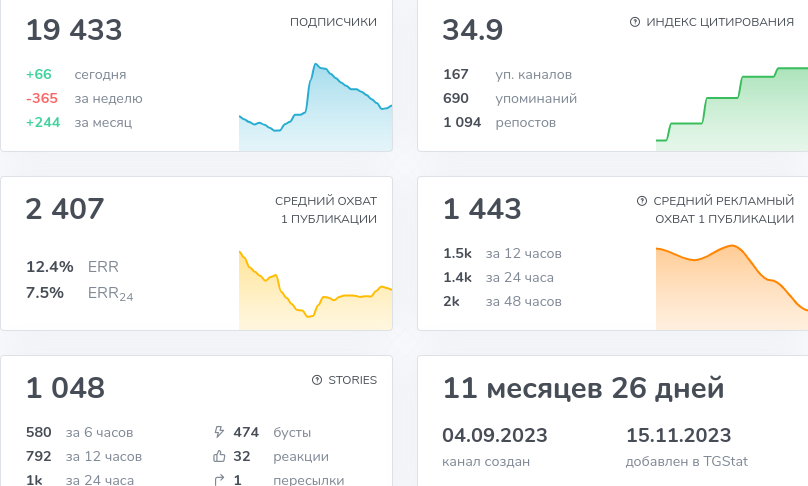808x486 pixels.
Task: Click the lightning boosts icon
Action: tap(219, 432)
